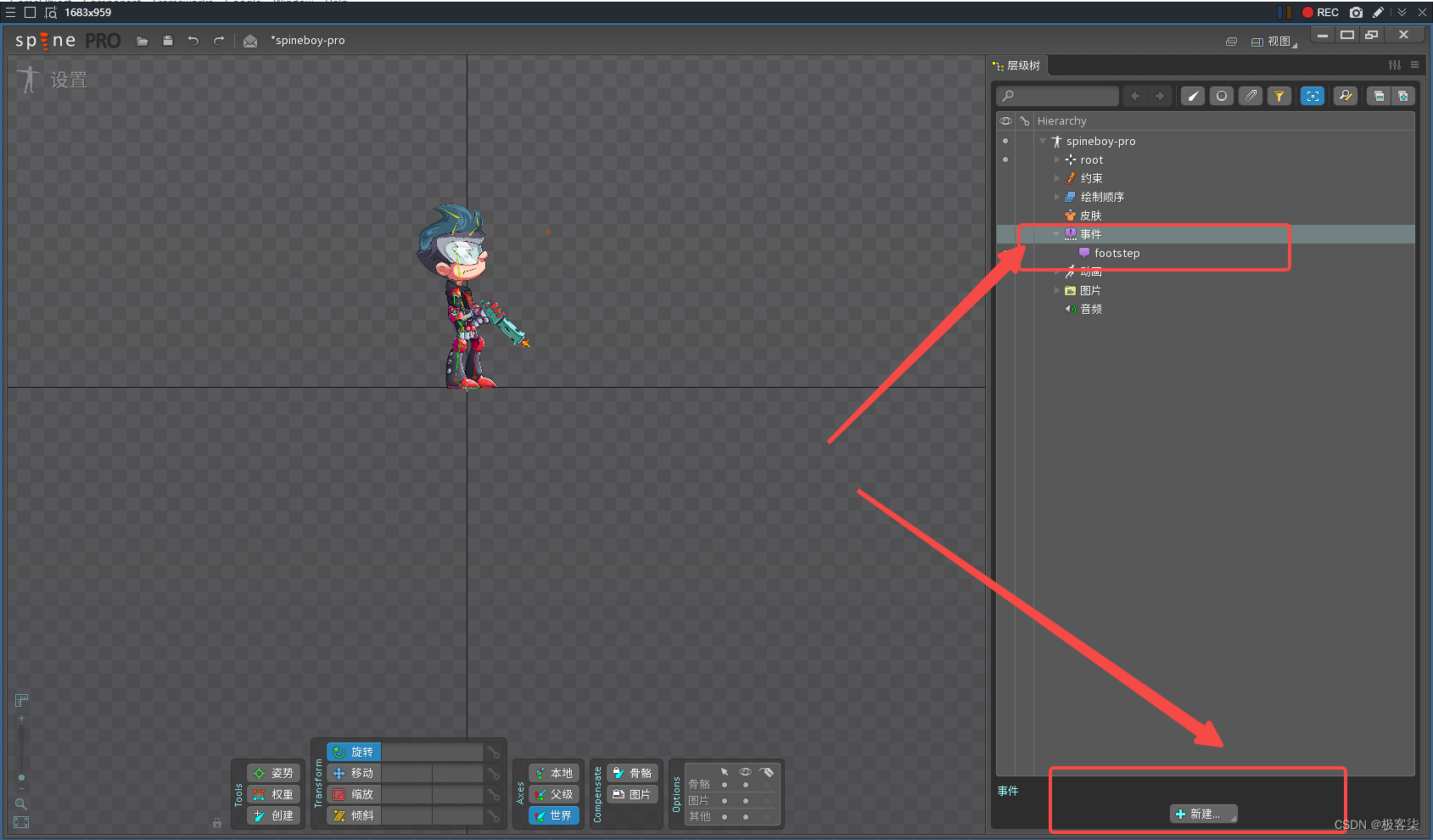Image resolution: width=1433 pixels, height=840 pixels.
Task: Click the 新建 new event button
Action: click(1203, 815)
